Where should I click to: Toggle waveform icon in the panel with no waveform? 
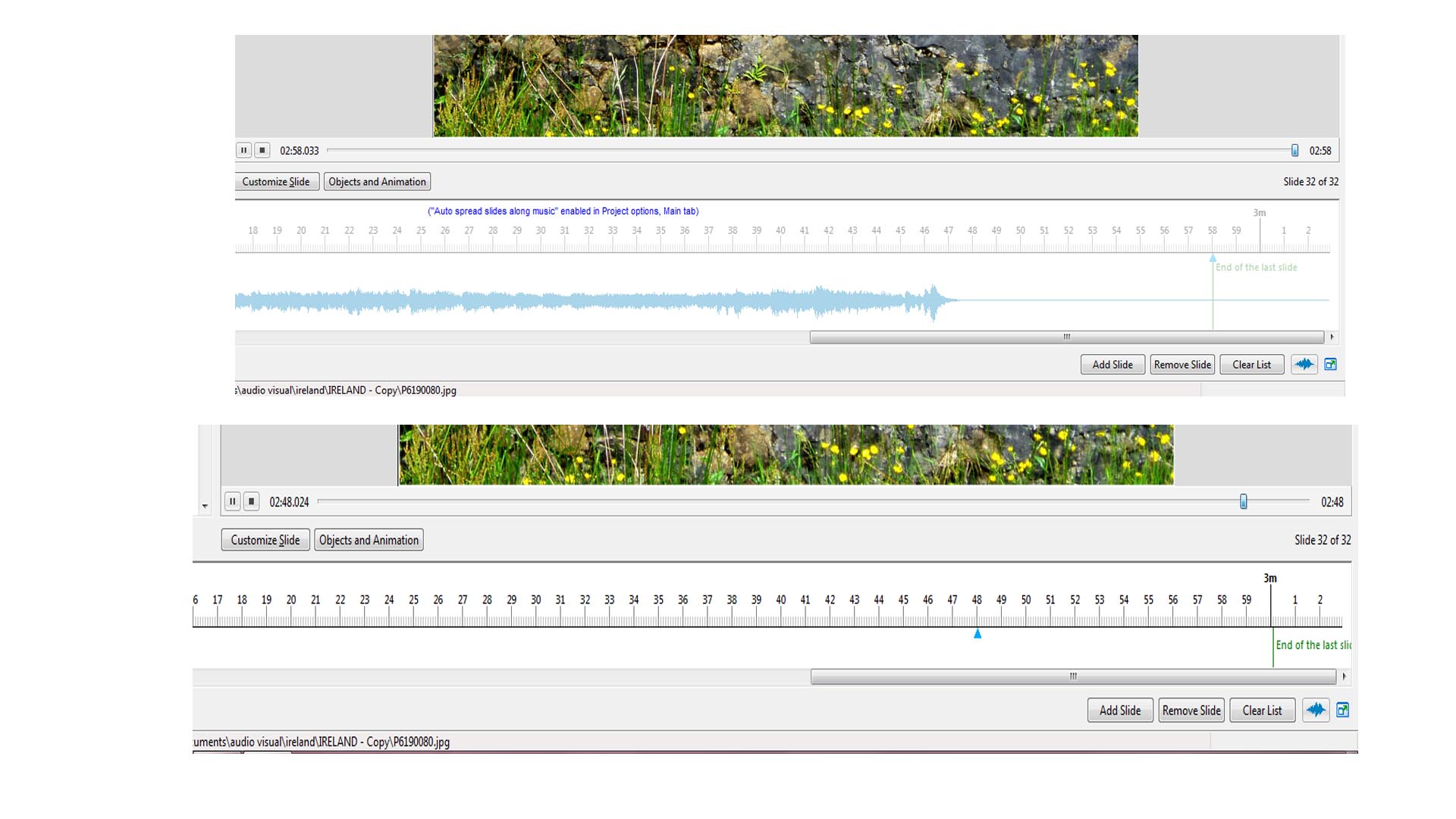click(1316, 711)
